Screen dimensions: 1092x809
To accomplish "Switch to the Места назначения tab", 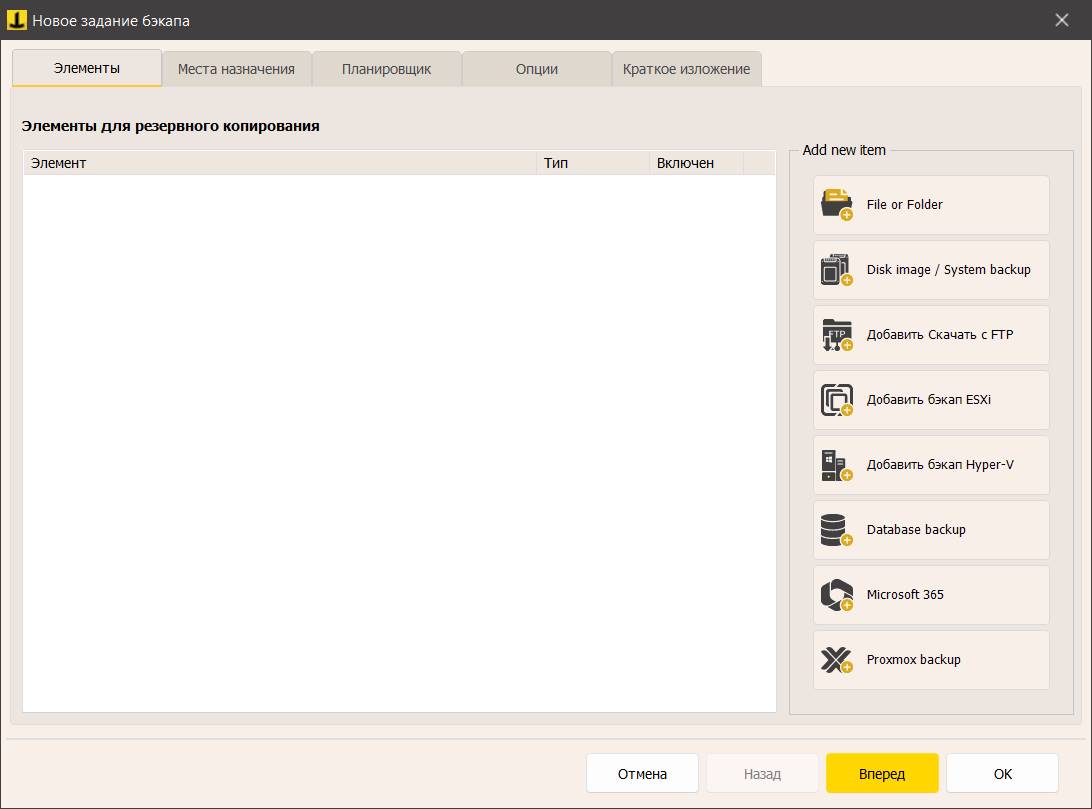I will point(236,69).
